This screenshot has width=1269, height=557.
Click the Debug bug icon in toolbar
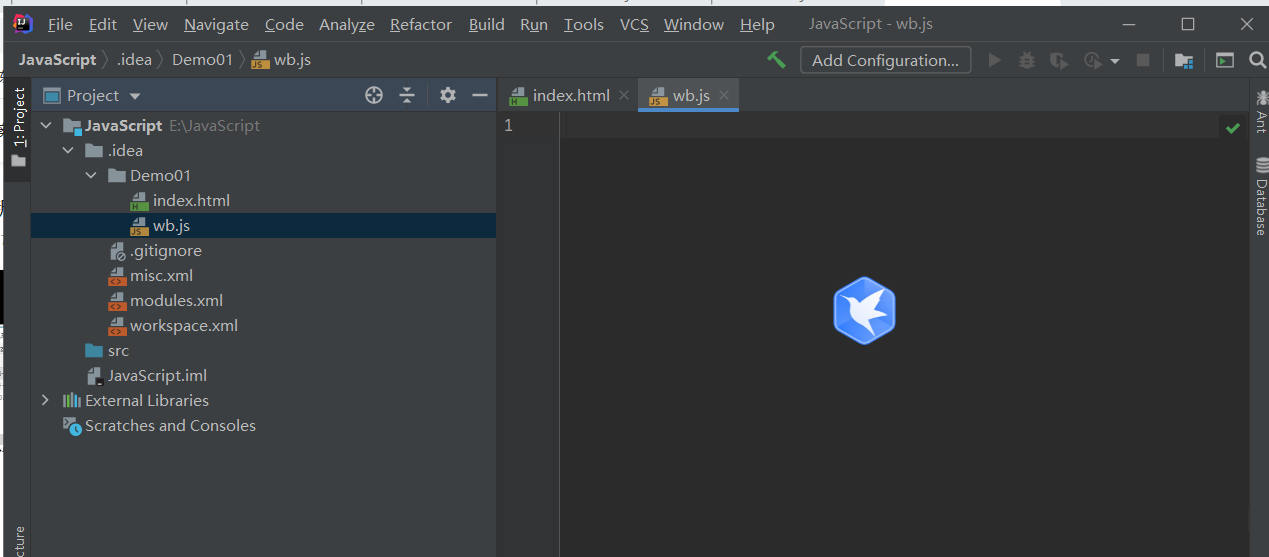pyautogui.click(x=1027, y=61)
